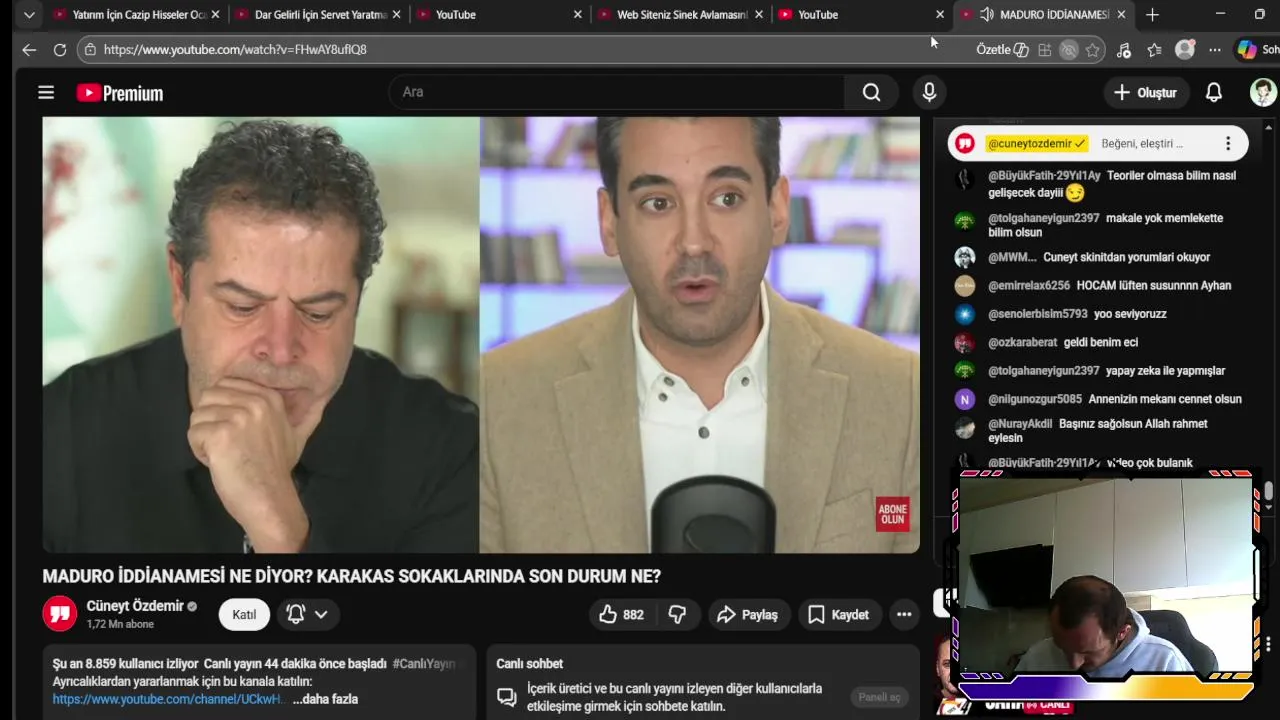The height and width of the screenshot is (720, 1280).
Task: Expand live chat with Paneli aç
Action: tap(880, 697)
